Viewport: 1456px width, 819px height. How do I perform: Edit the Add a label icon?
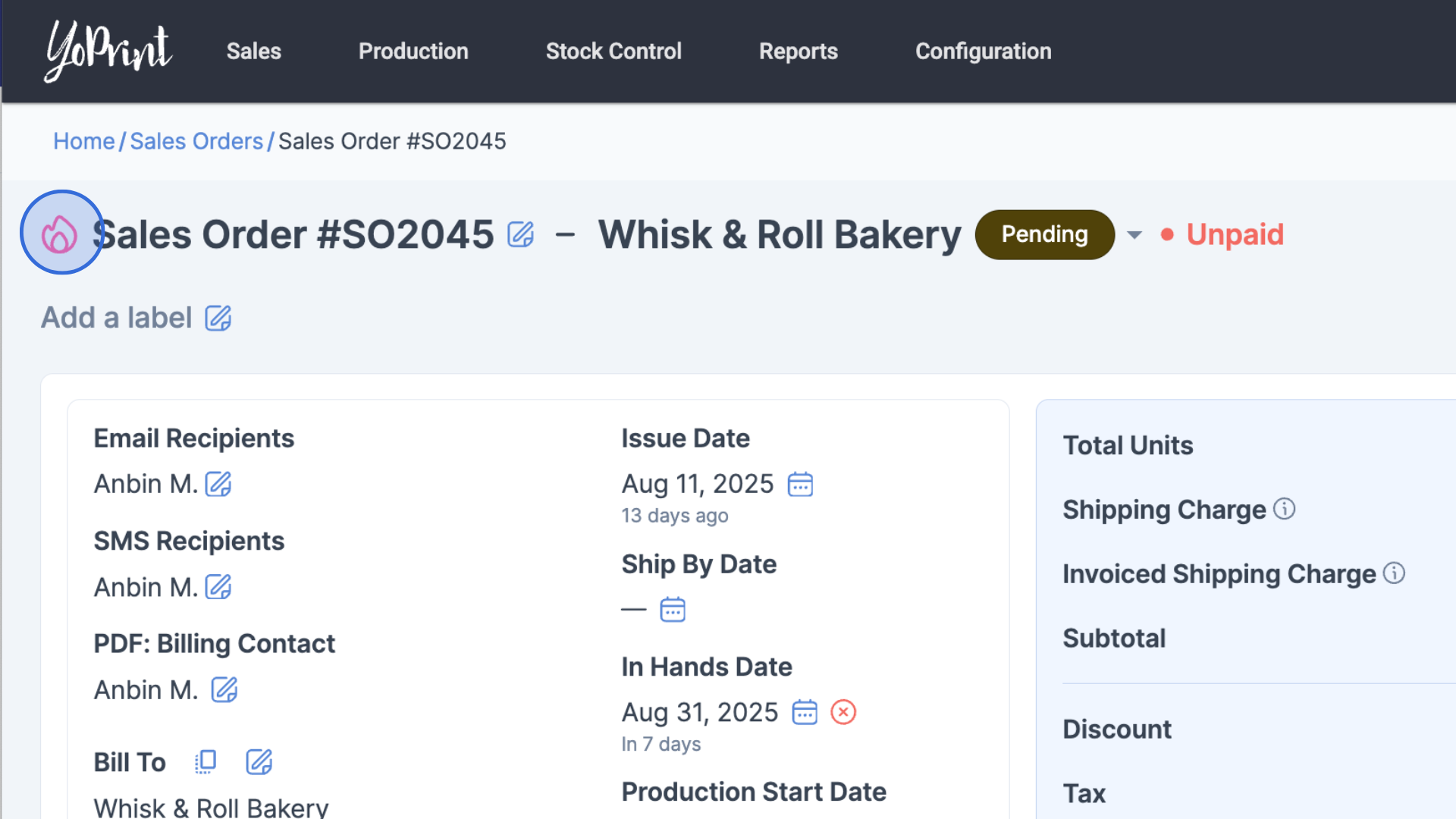(218, 318)
